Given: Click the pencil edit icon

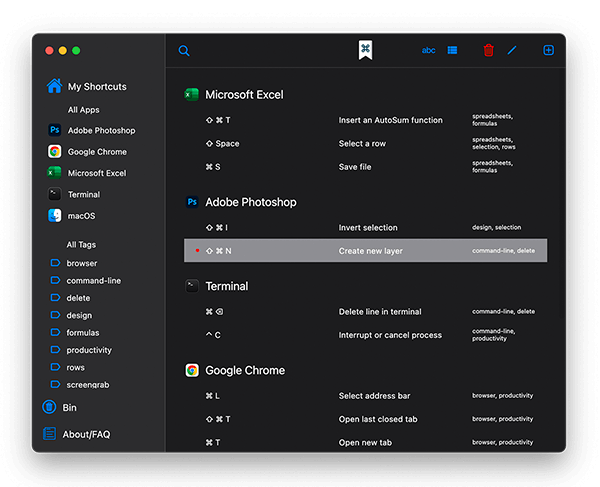Looking at the screenshot, I should 512,50.
